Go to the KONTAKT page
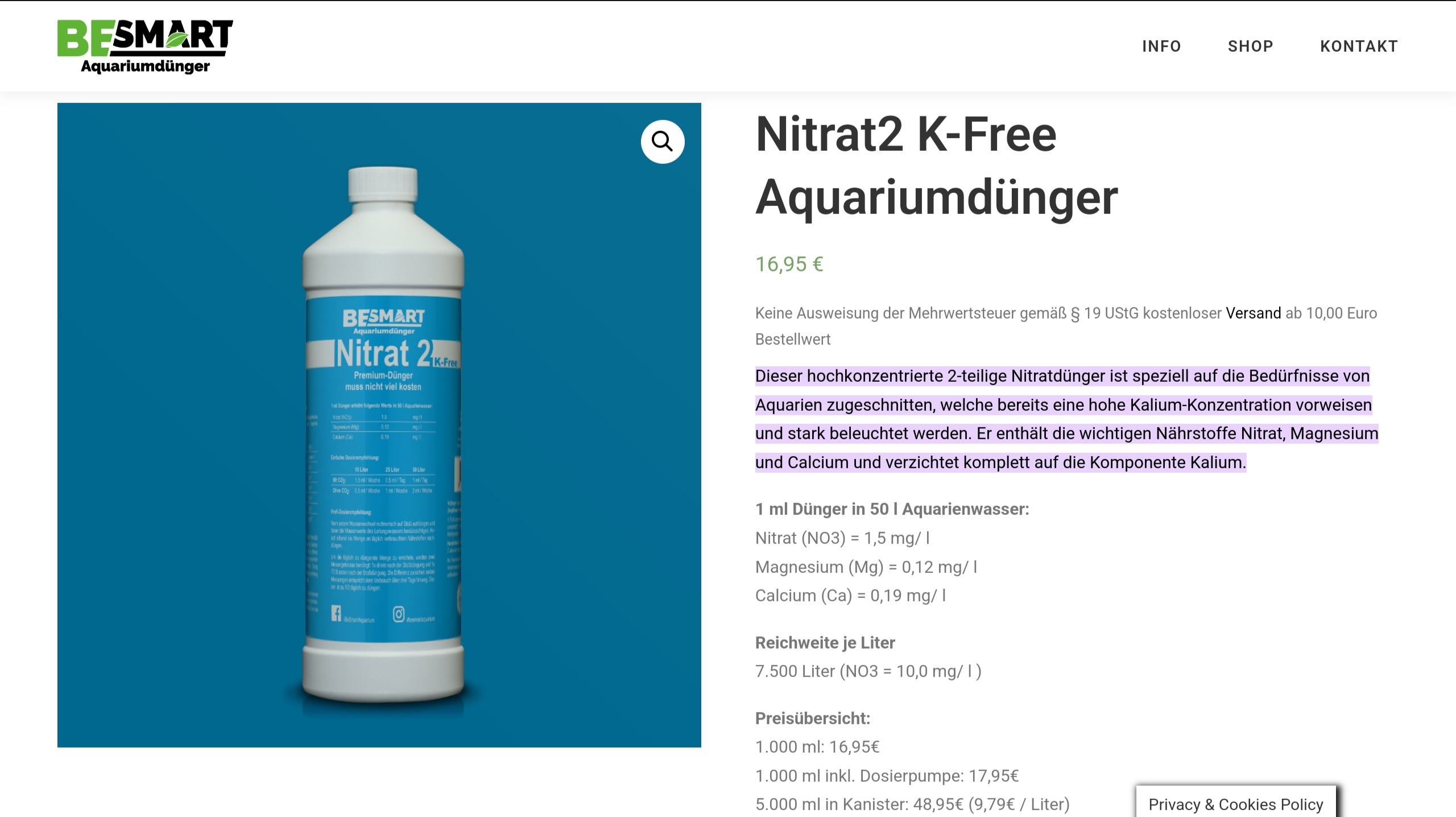 1359,46
